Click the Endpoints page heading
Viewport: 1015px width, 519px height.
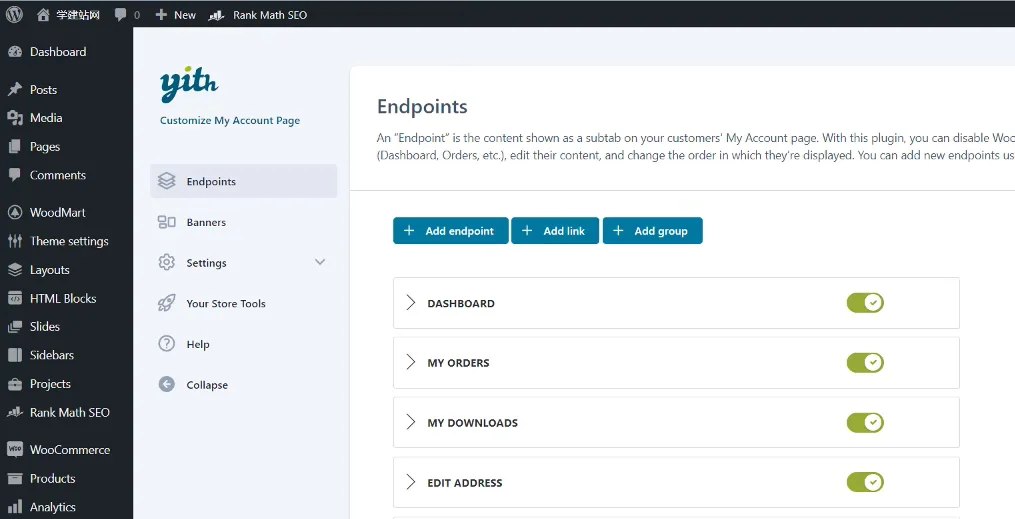click(422, 106)
